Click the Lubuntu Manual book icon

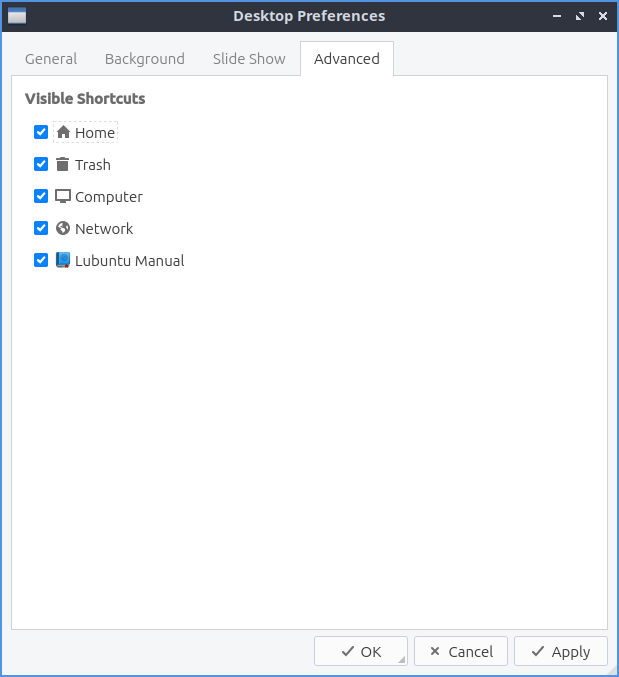click(63, 261)
